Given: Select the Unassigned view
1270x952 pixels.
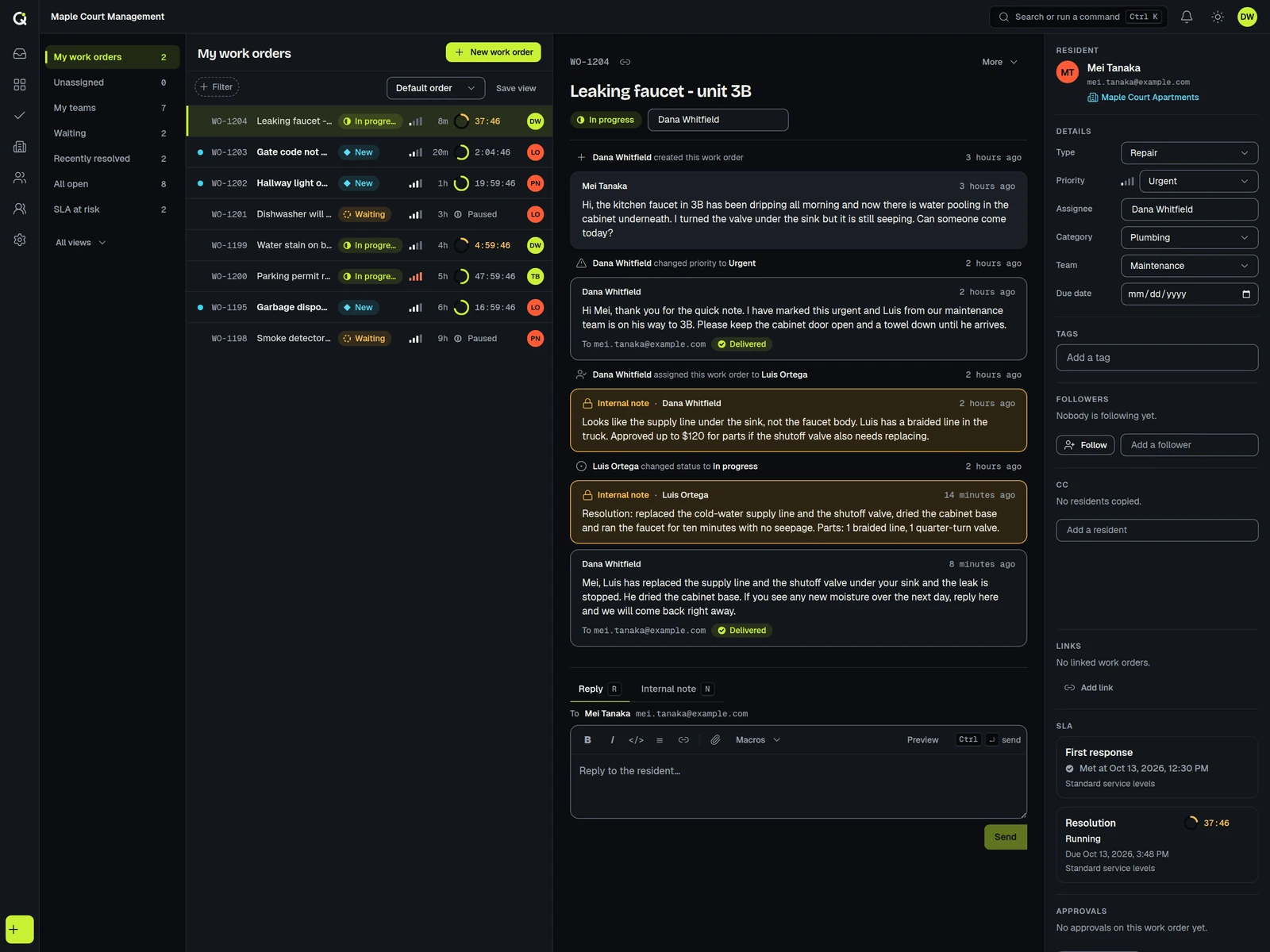Looking at the screenshot, I should tap(111, 83).
